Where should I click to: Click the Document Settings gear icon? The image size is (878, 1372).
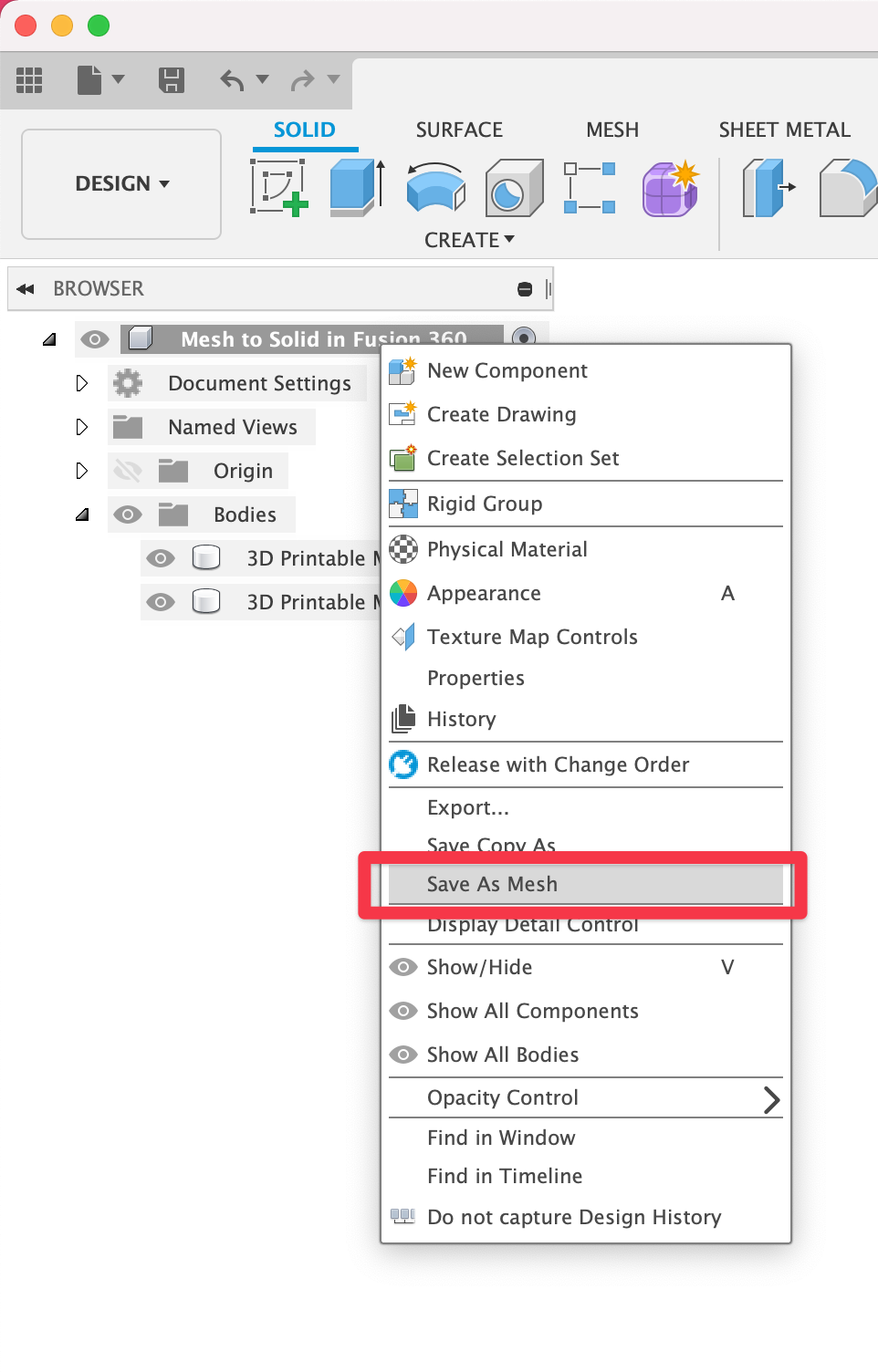pos(128,383)
